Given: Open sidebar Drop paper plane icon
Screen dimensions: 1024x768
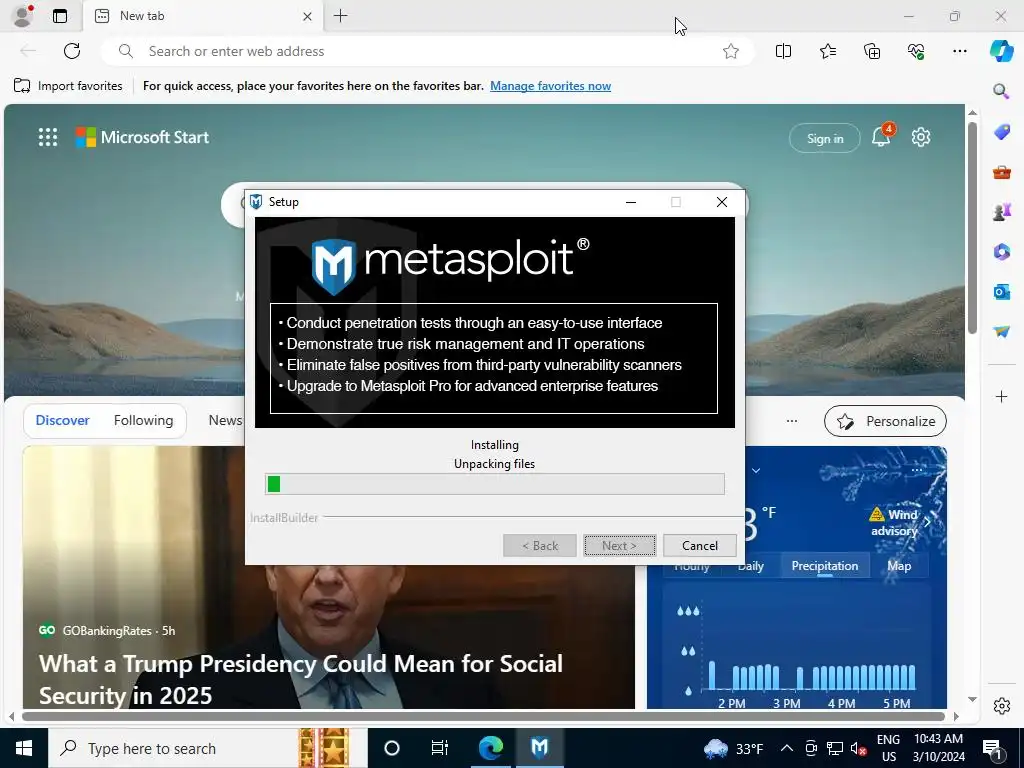Looking at the screenshot, I should 1001,331.
